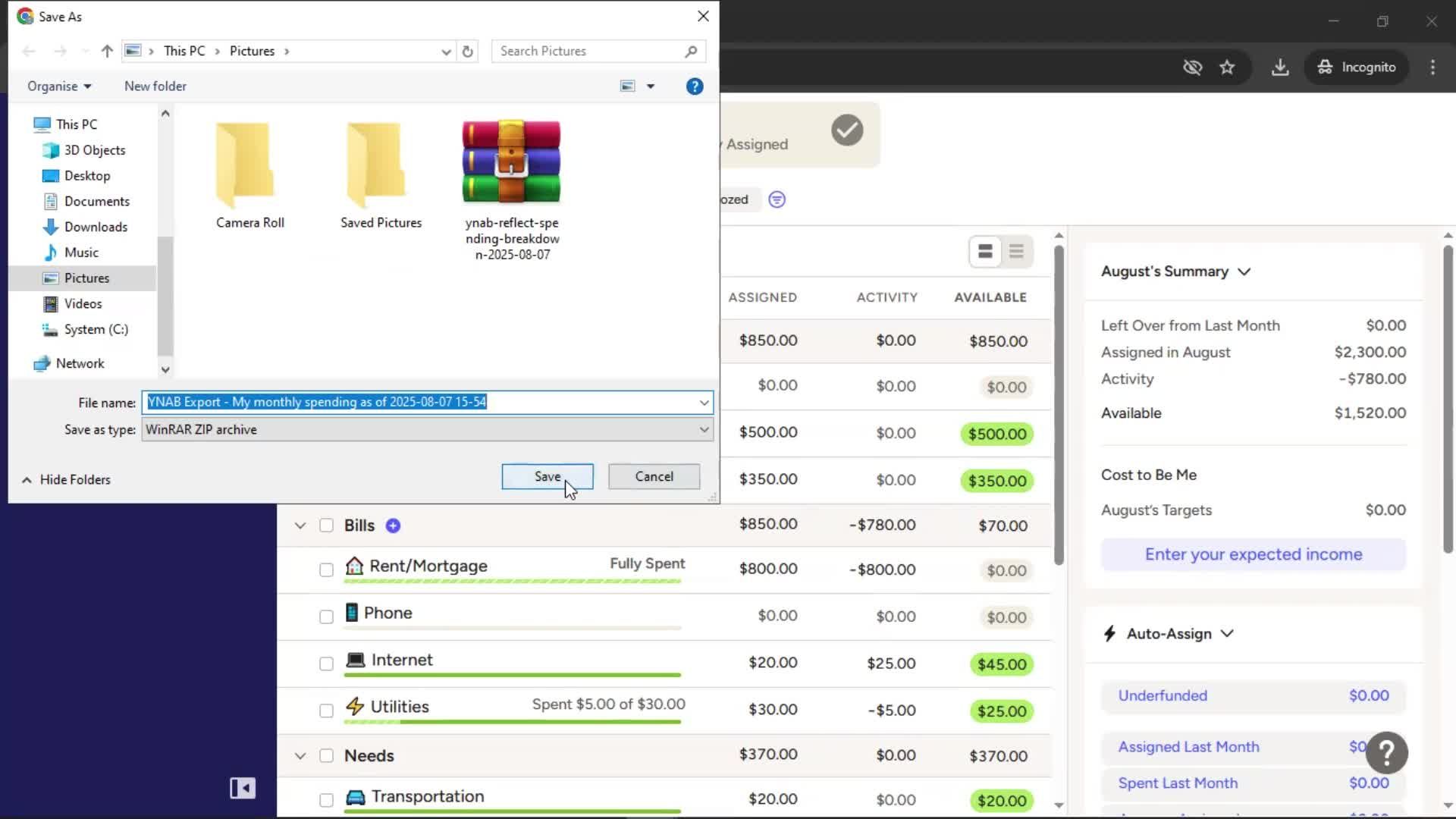1456x819 pixels.
Task: Select Documents in the navigation tree
Action: point(96,202)
